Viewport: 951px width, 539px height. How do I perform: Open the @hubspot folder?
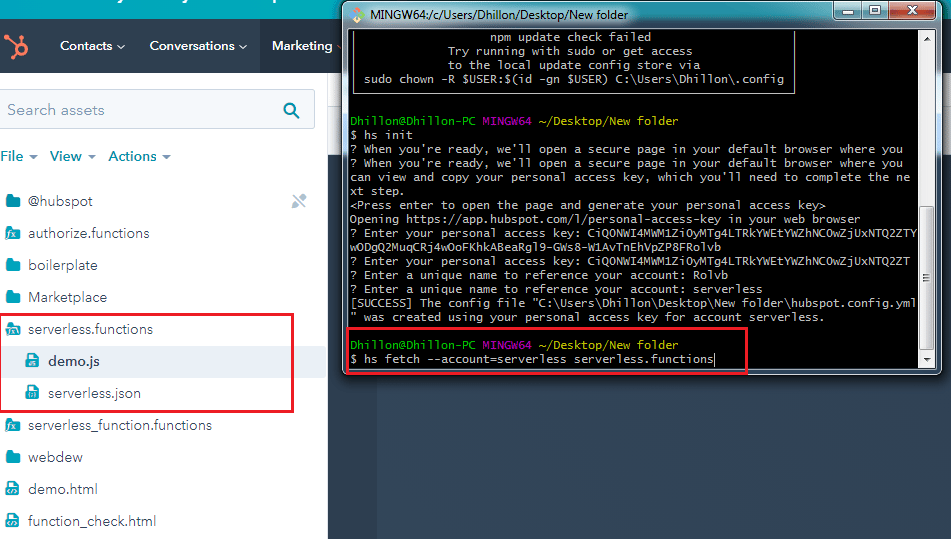[60, 201]
